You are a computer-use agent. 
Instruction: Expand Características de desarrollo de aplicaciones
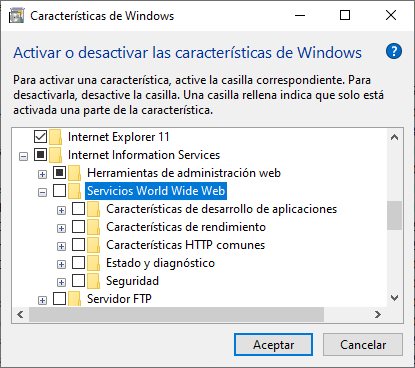[x=61, y=210]
